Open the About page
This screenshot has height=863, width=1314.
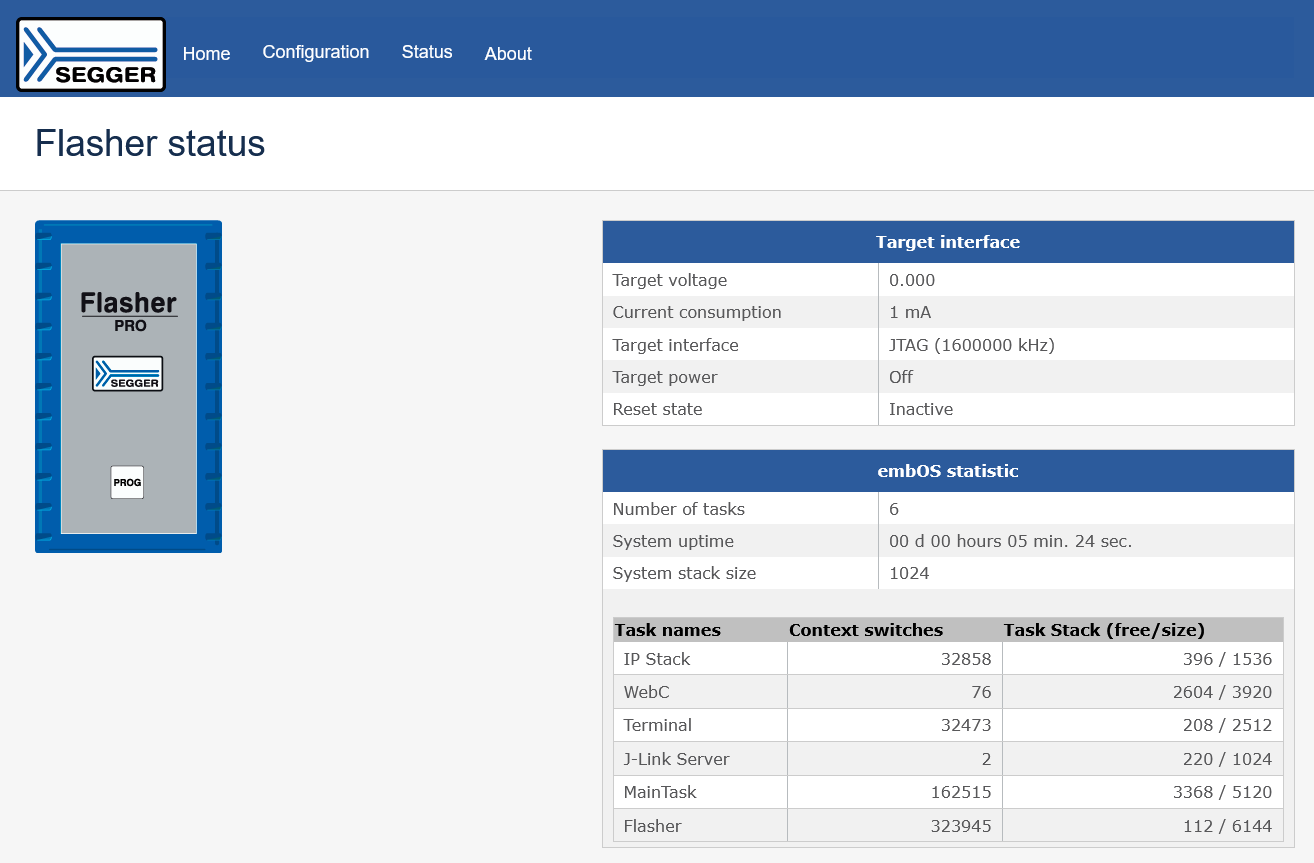pos(508,54)
